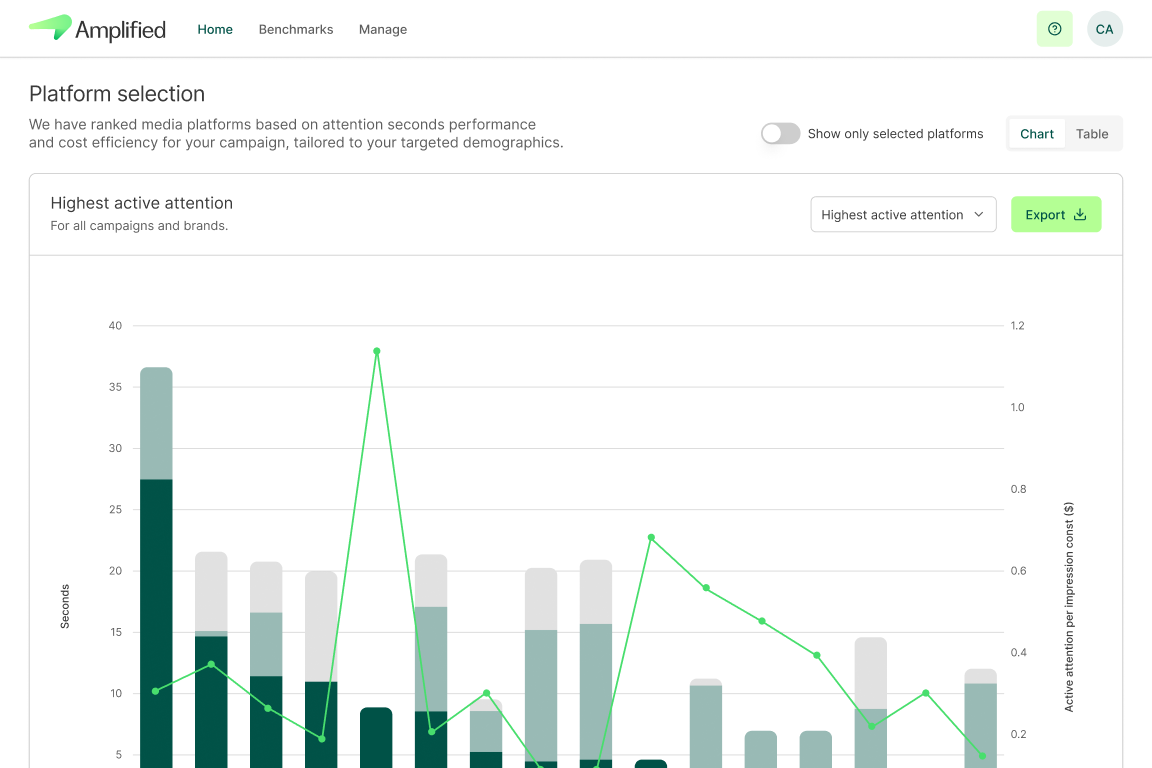Toggle Show only selected platforms switch

pyautogui.click(x=780, y=134)
